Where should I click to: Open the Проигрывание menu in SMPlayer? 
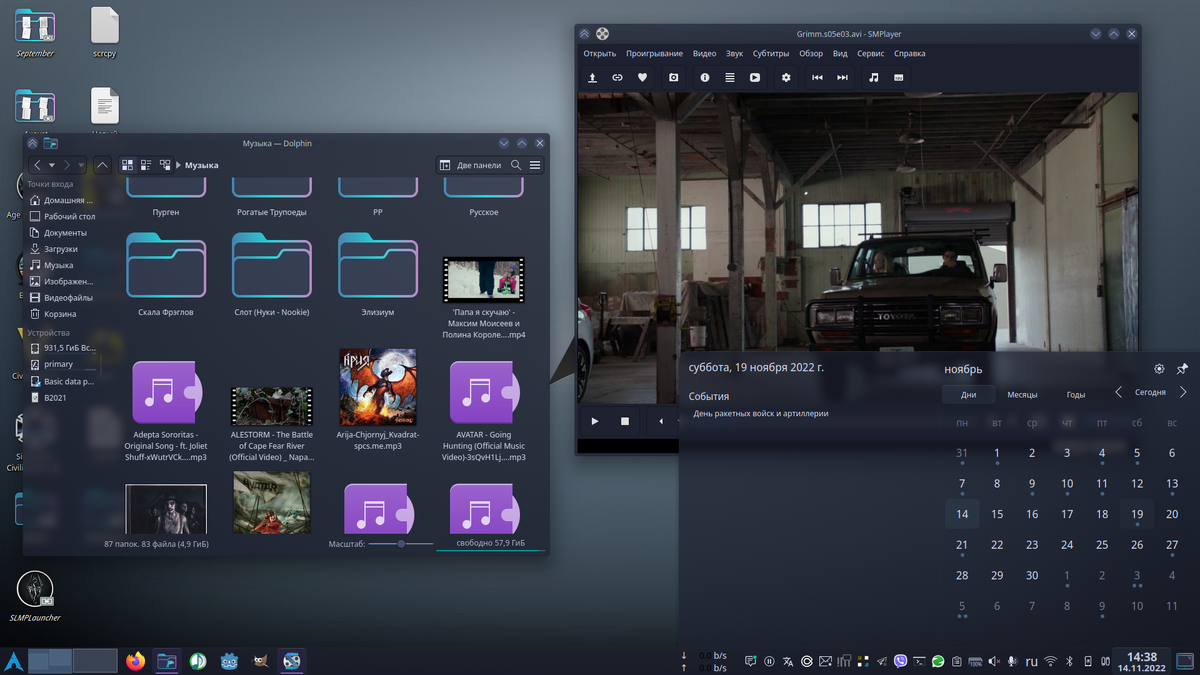coord(654,54)
